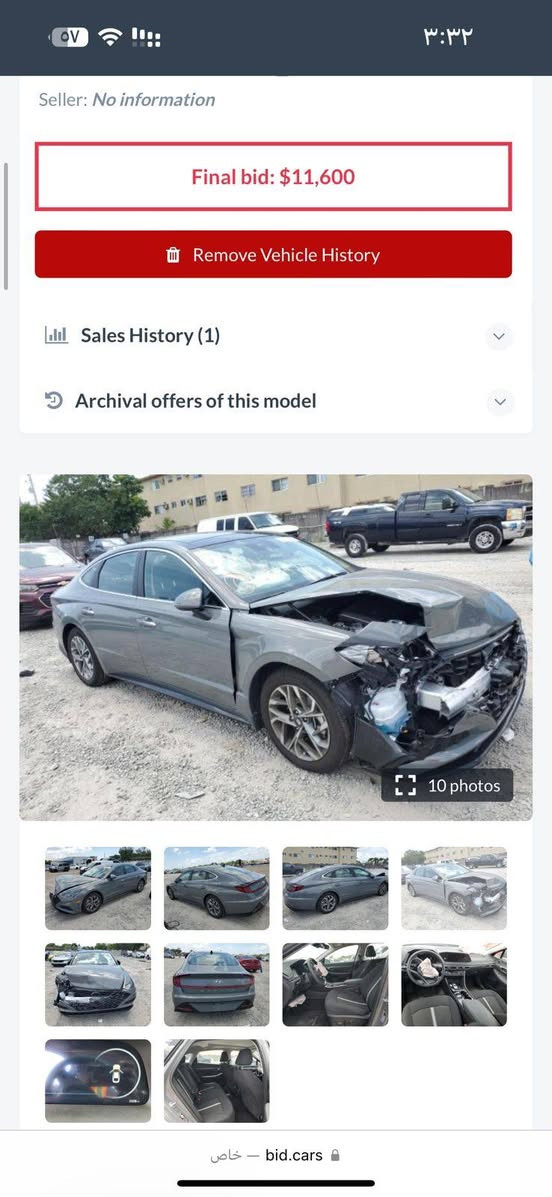Select the rear seats interior thumbnail

point(217,1081)
